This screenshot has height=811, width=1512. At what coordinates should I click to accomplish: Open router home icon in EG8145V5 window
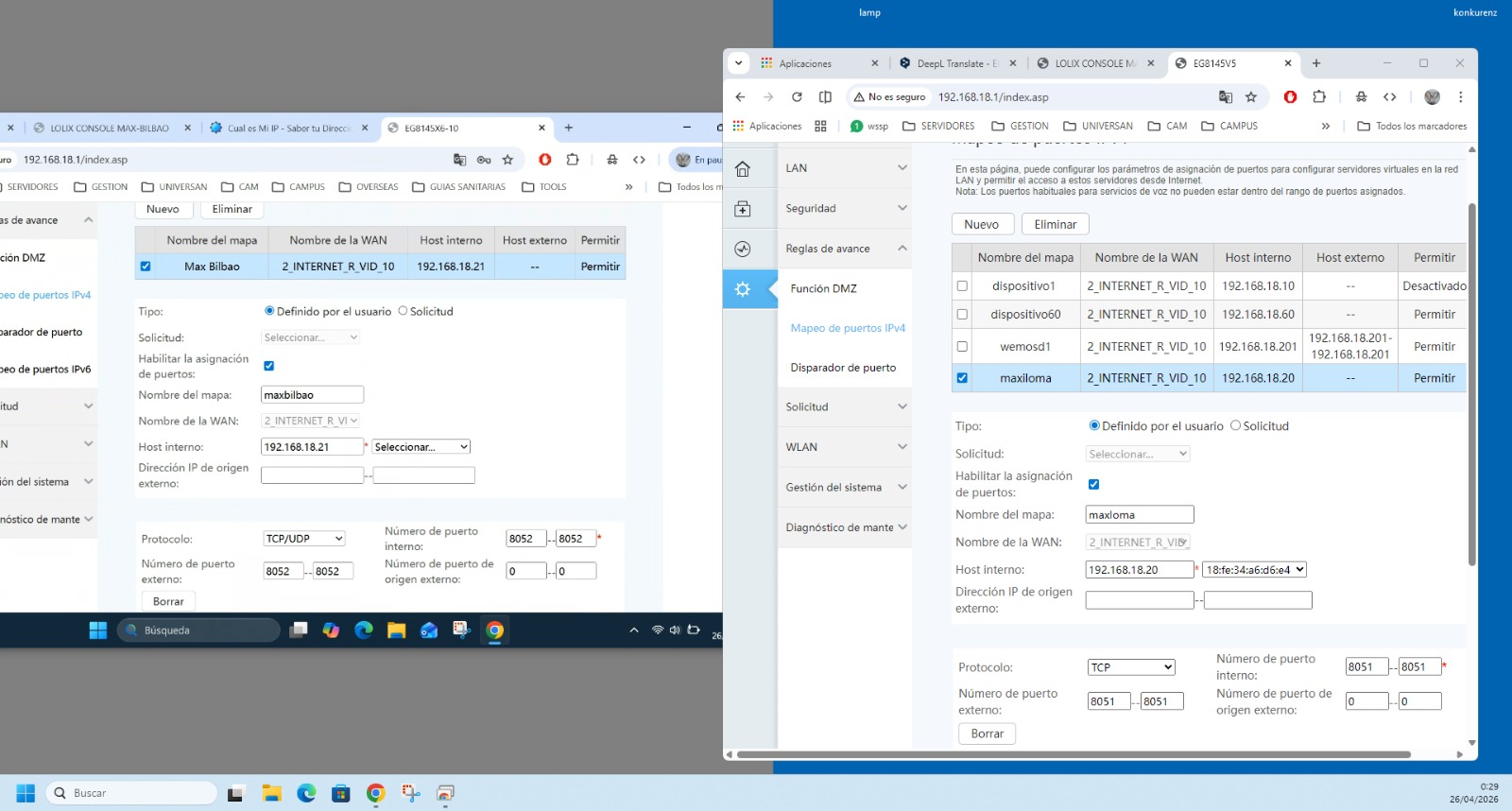coord(743,169)
